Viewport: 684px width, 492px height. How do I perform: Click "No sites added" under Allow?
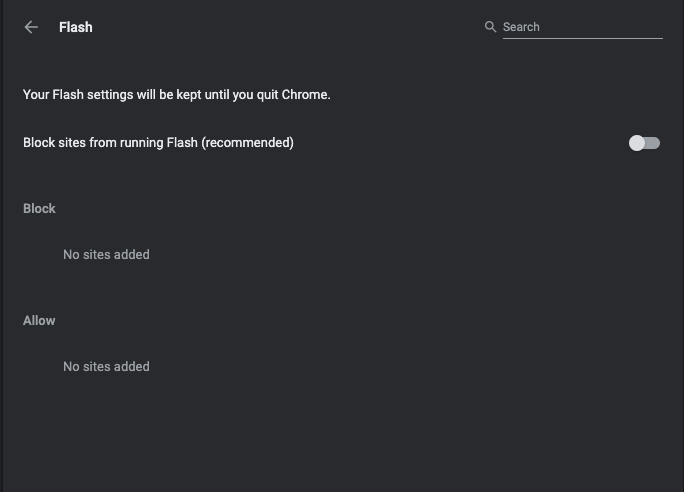tap(106, 367)
